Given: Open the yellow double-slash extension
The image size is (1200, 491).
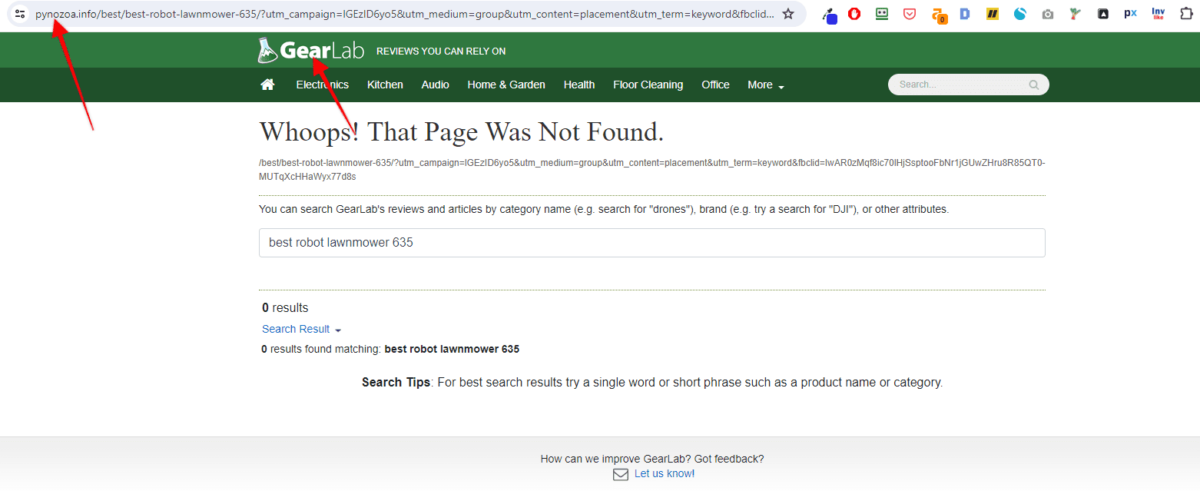Looking at the screenshot, I should pos(992,14).
